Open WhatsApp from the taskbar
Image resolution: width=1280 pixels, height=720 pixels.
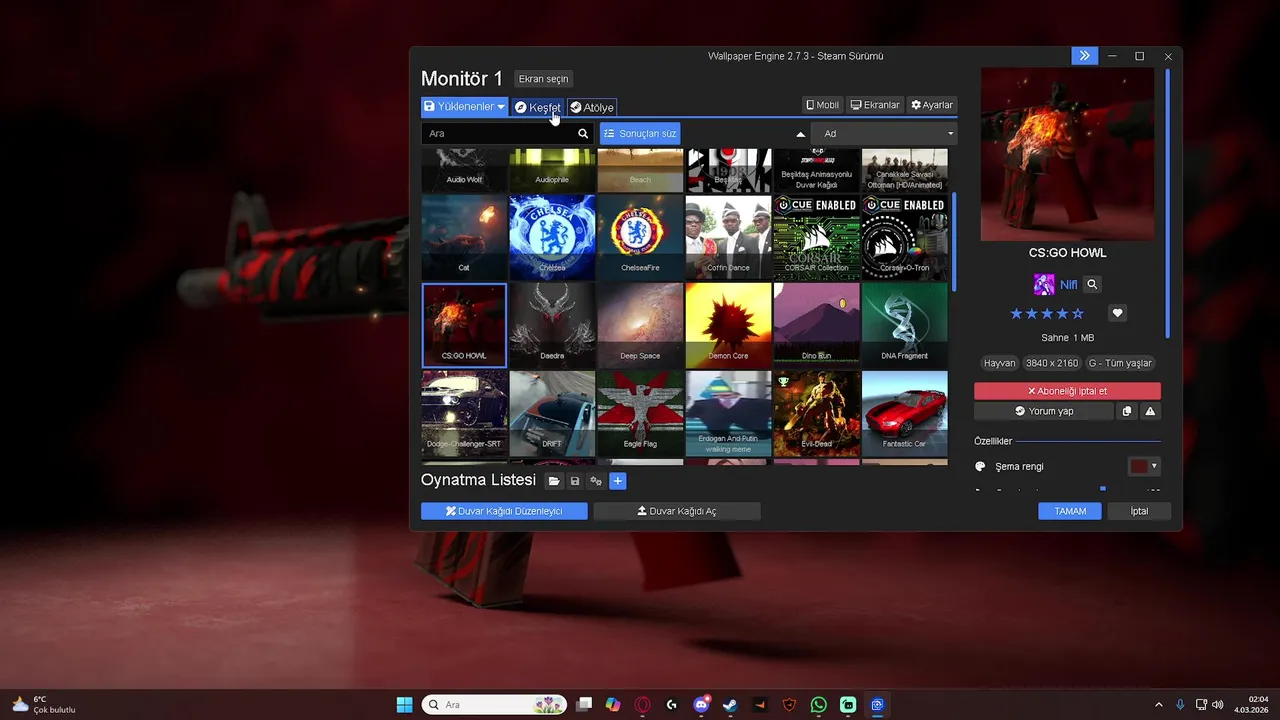click(x=819, y=705)
